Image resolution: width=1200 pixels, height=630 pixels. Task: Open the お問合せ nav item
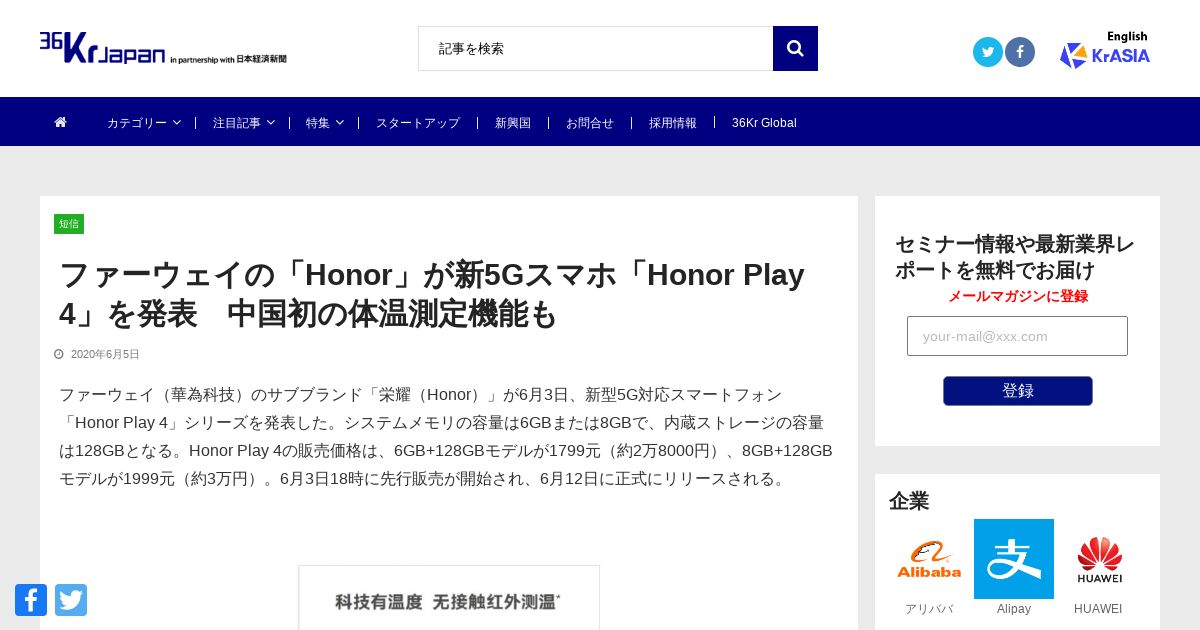pyautogui.click(x=590, y=123)
